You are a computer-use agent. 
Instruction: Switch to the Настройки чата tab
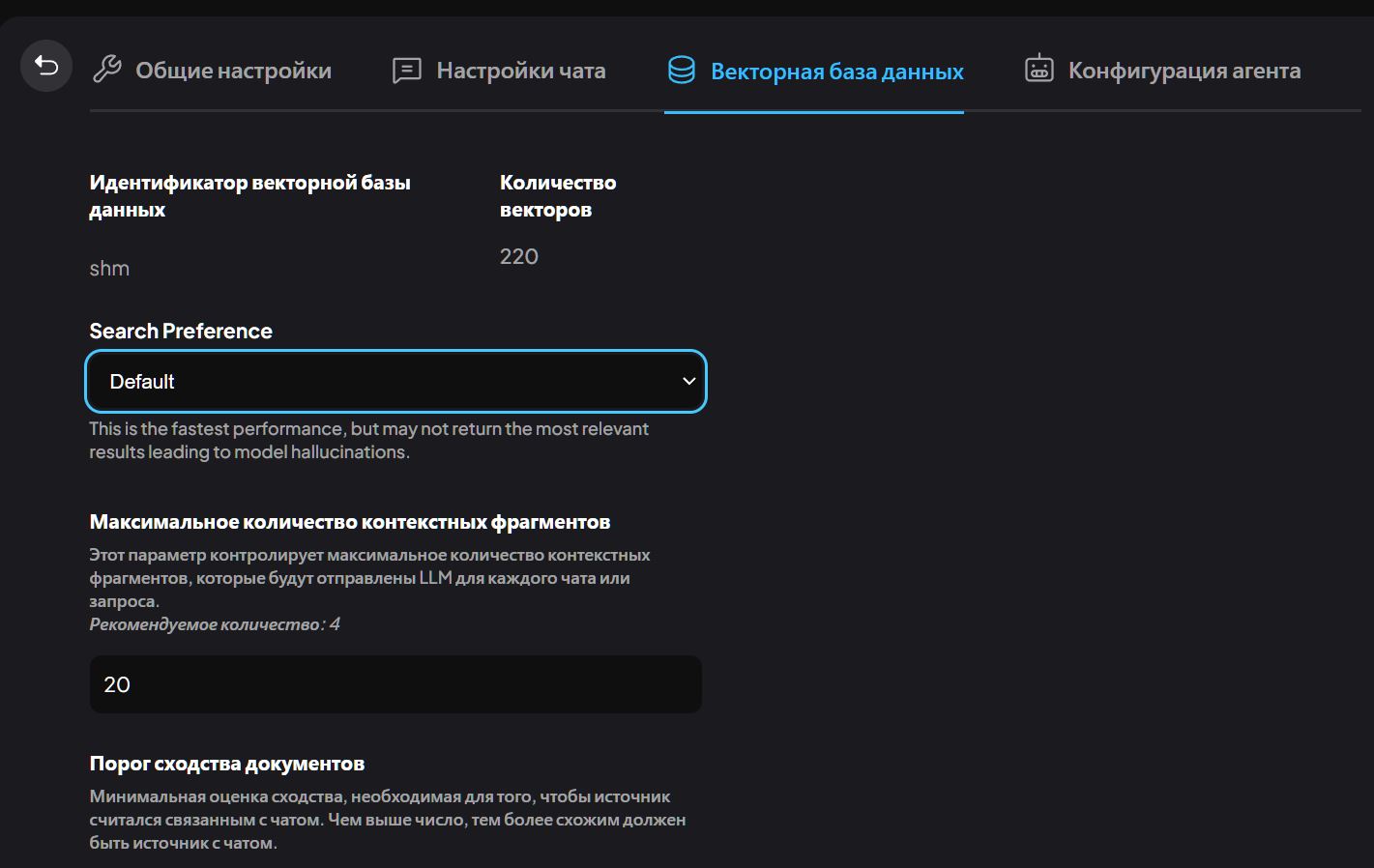pos(520,71)
